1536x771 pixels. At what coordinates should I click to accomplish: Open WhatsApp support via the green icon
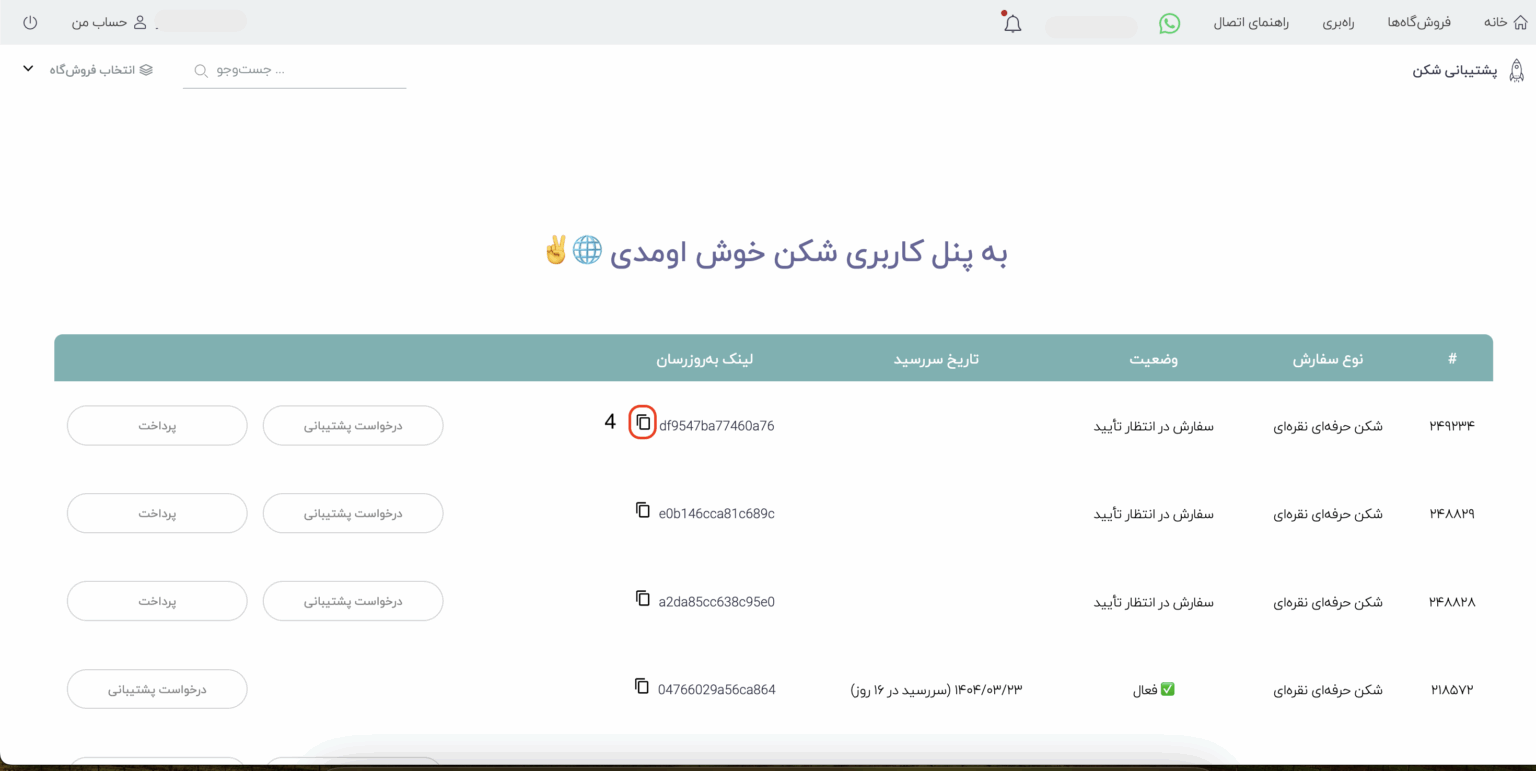[1170, 21]
